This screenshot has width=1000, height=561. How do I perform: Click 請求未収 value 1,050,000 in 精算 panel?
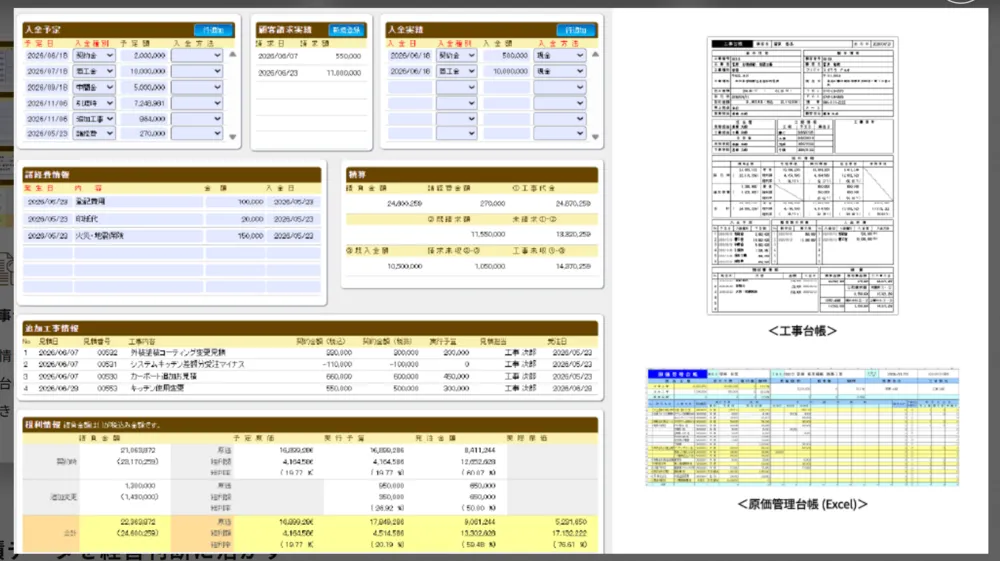coord(490,266)
